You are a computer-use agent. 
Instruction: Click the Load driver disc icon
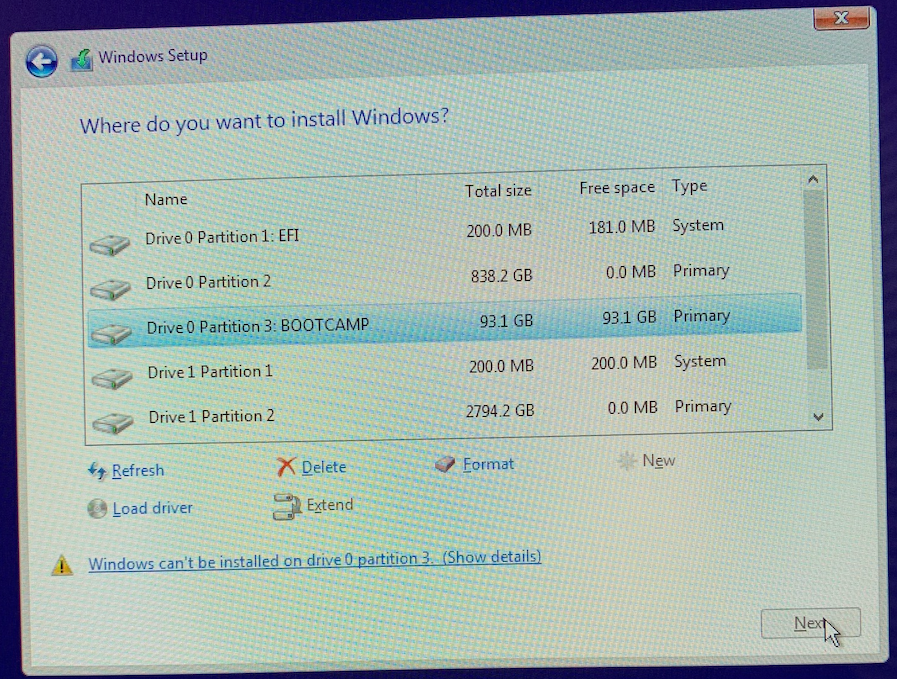[97, 509]
